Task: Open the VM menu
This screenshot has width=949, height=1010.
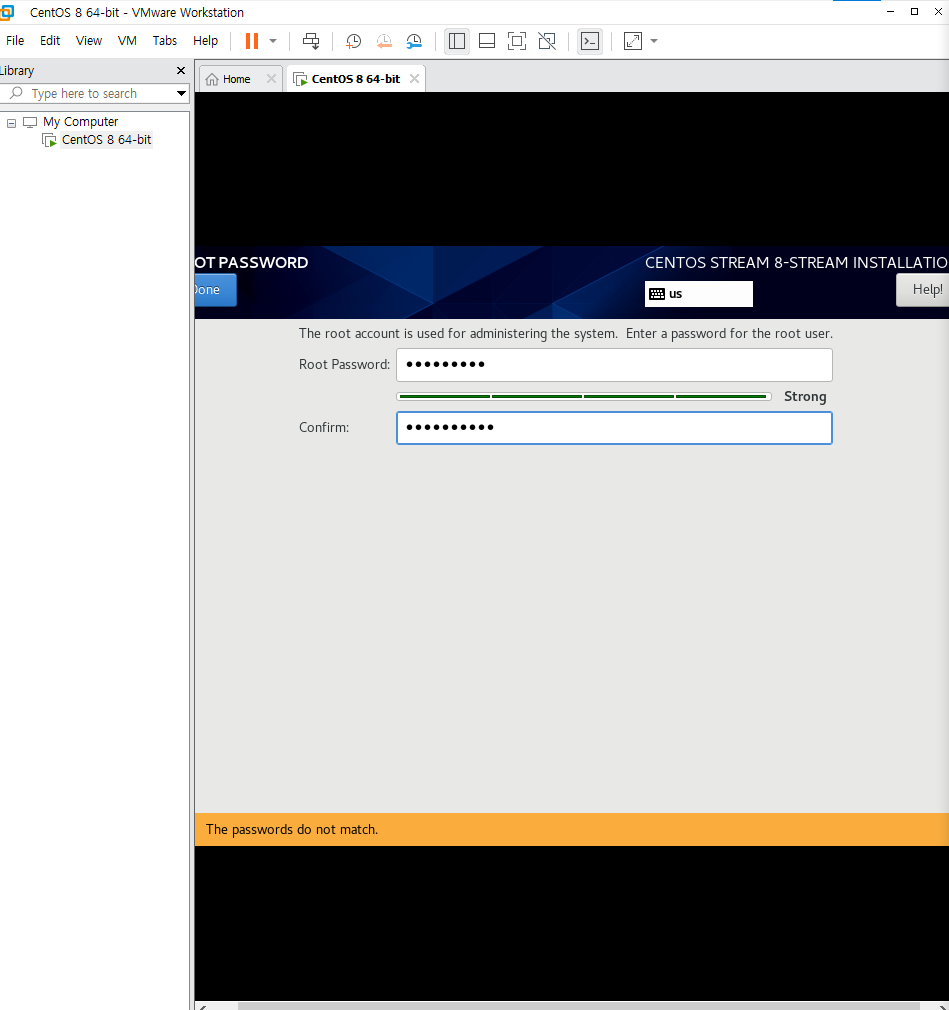Action: pyautogui.click(x=127, y=41)
